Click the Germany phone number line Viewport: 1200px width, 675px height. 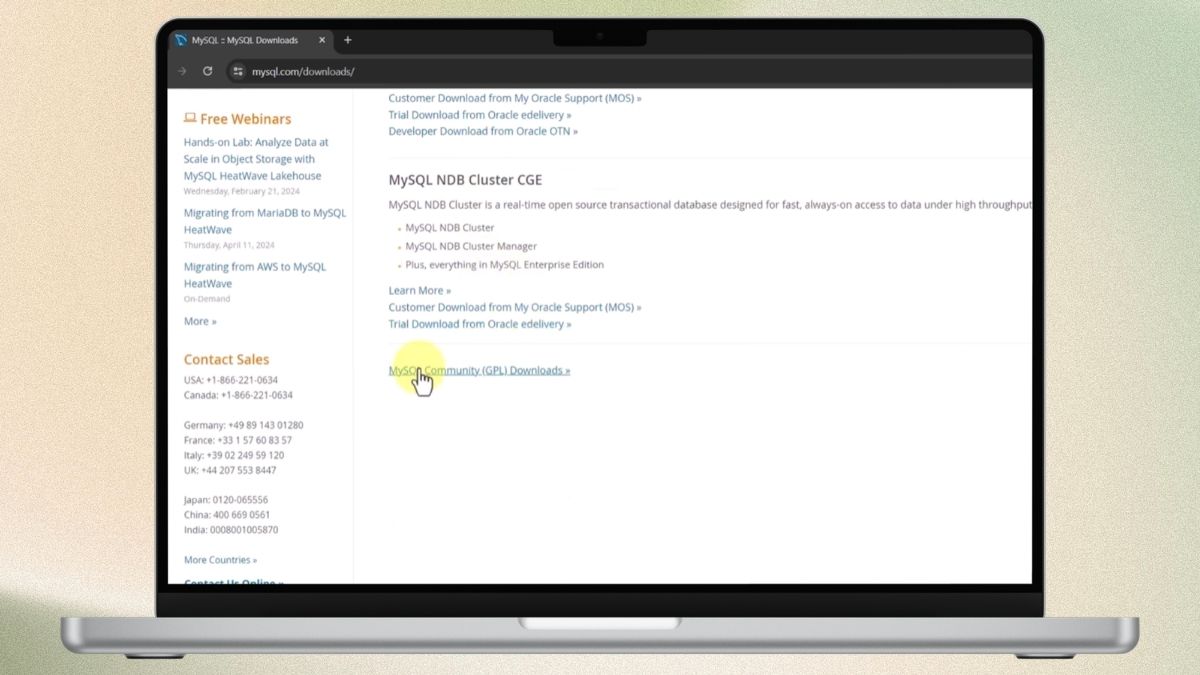pyautogui.click(x=244, y=425)
